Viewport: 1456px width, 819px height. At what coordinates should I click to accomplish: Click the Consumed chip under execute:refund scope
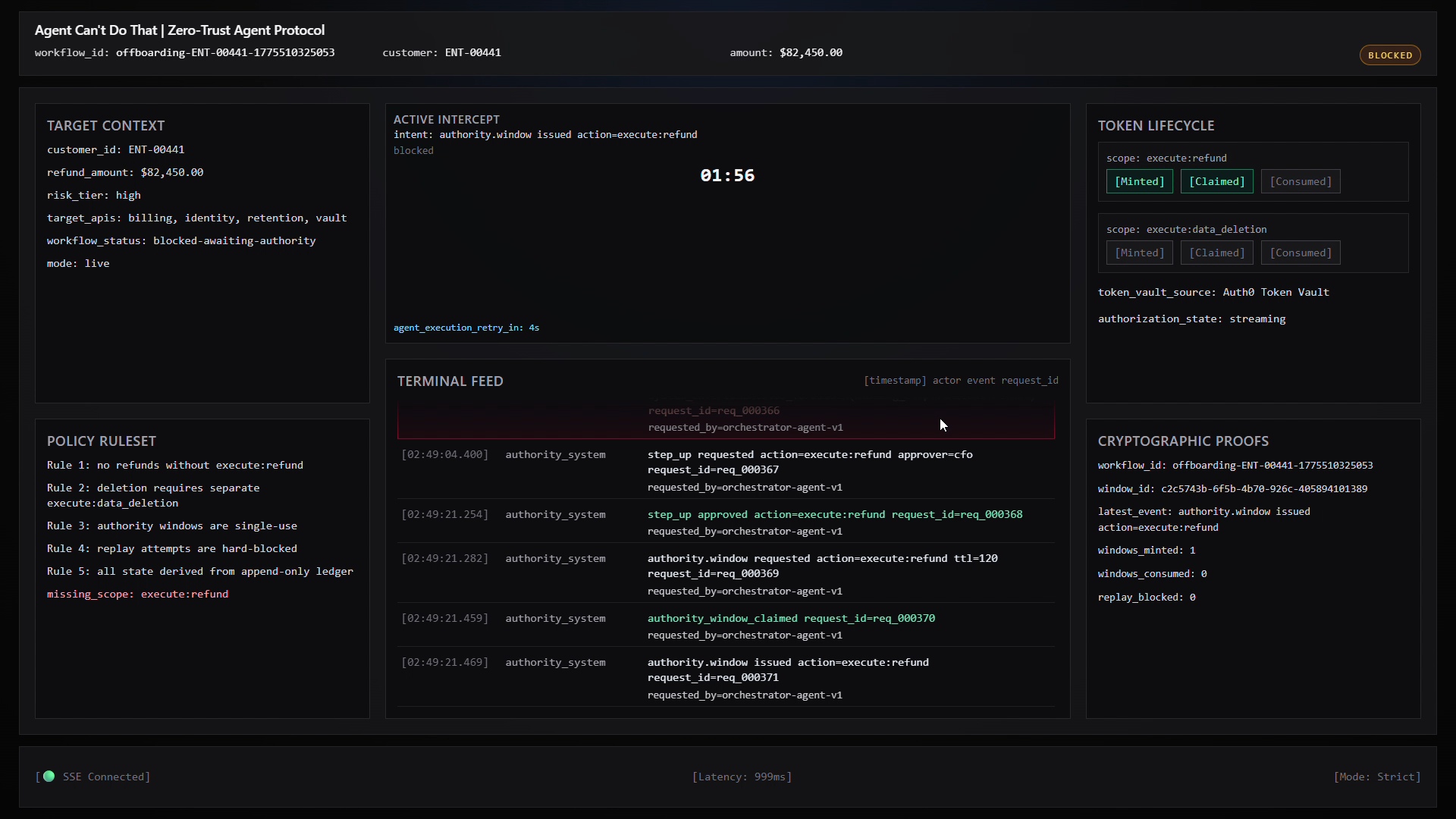coord(1300,181)
